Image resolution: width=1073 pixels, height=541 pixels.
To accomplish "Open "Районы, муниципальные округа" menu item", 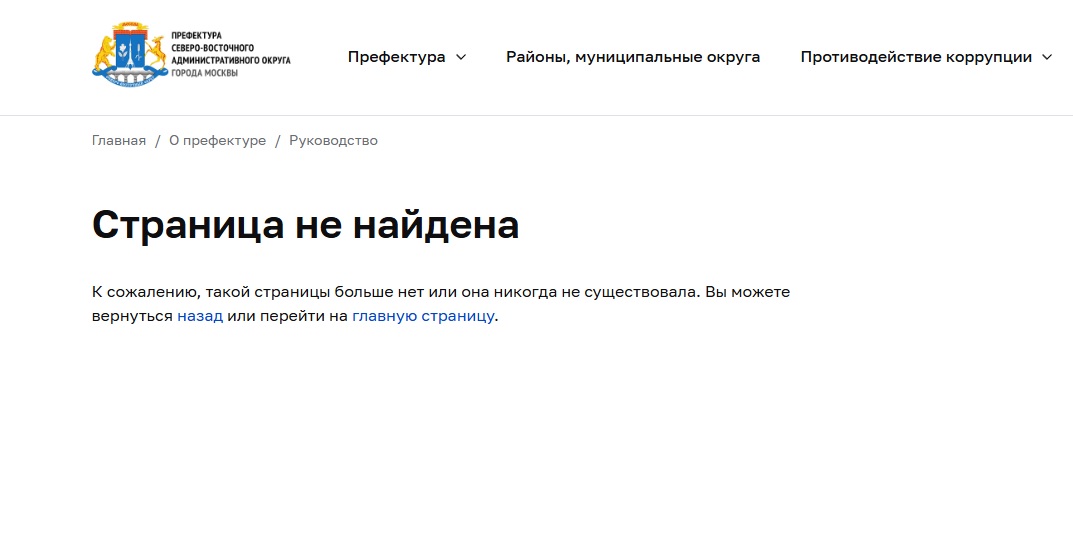I will [x=632, y=57].
